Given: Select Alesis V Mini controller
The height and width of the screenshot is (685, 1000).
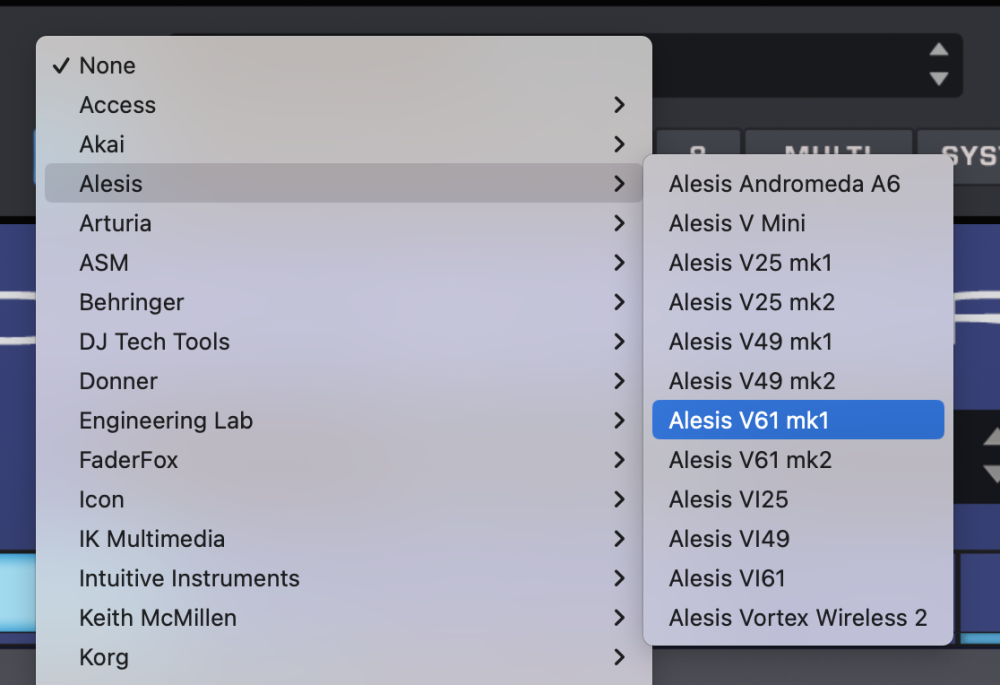Looking at the screenshot, I should tap(737, 223).
